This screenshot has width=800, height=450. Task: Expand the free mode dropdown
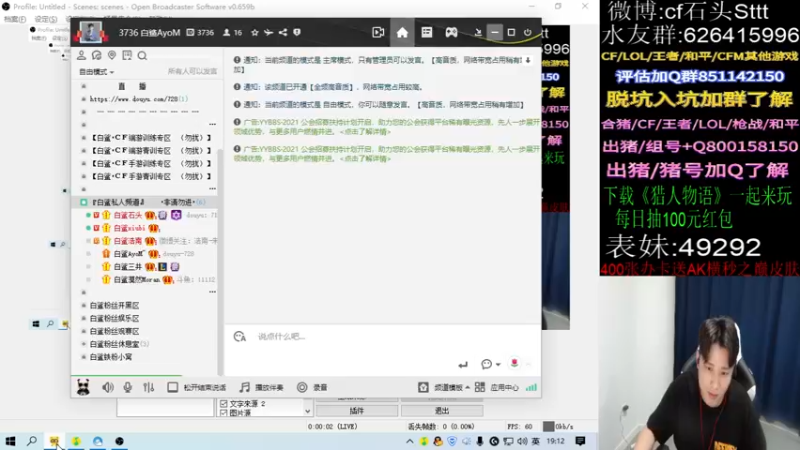pyautogui.click(x=96, y=72)
